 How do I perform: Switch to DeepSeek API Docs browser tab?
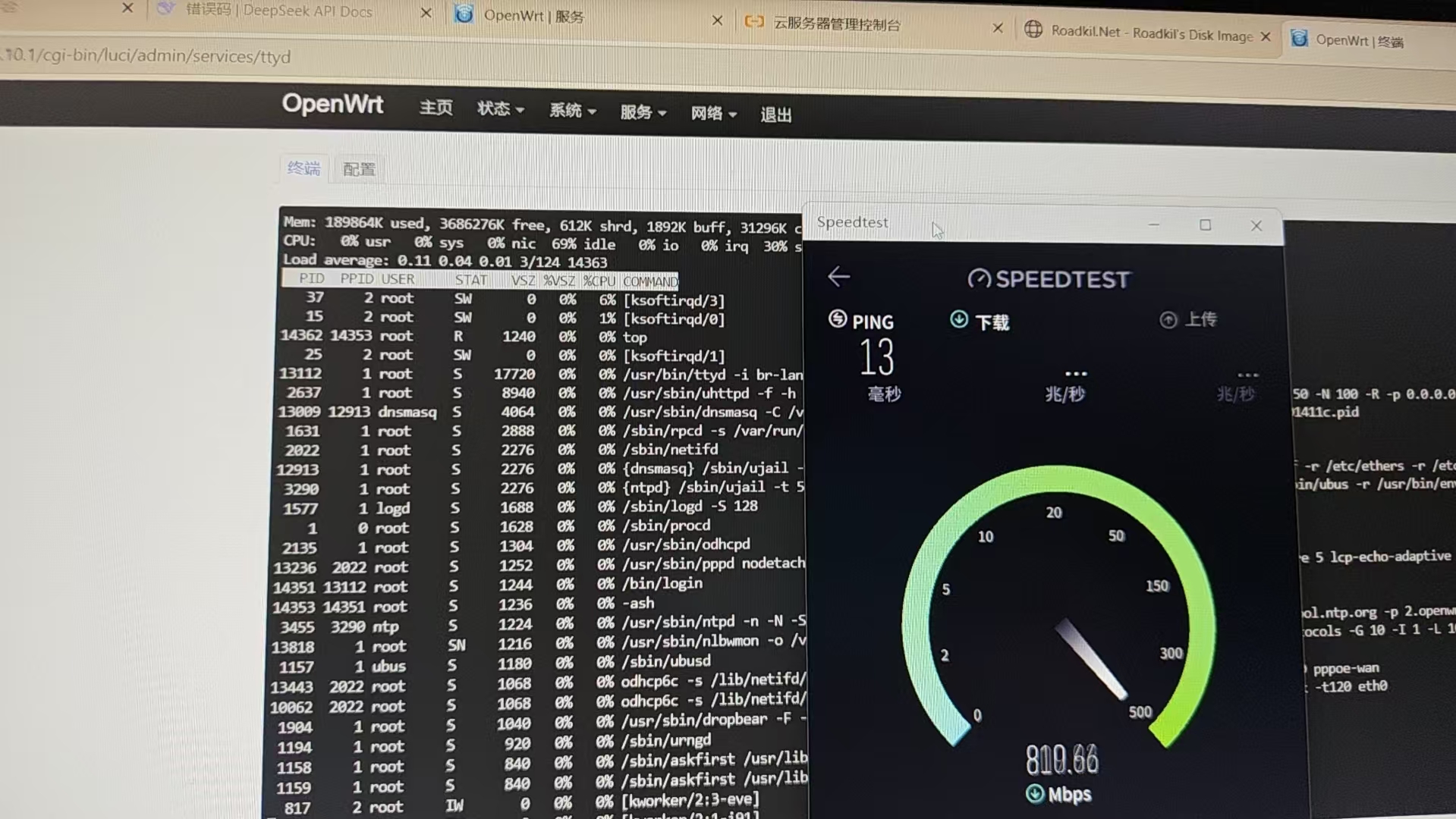[280, 11]
